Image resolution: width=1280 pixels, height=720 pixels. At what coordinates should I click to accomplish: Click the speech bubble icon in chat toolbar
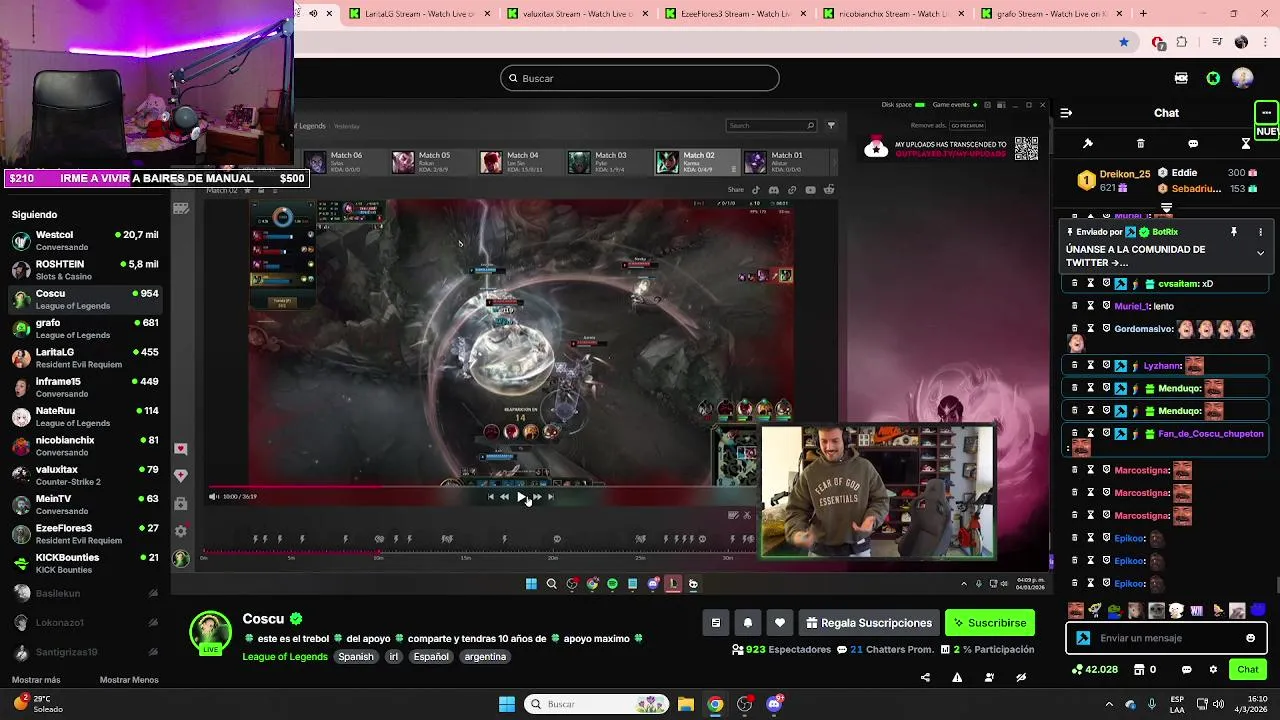tap(1193, 144)
